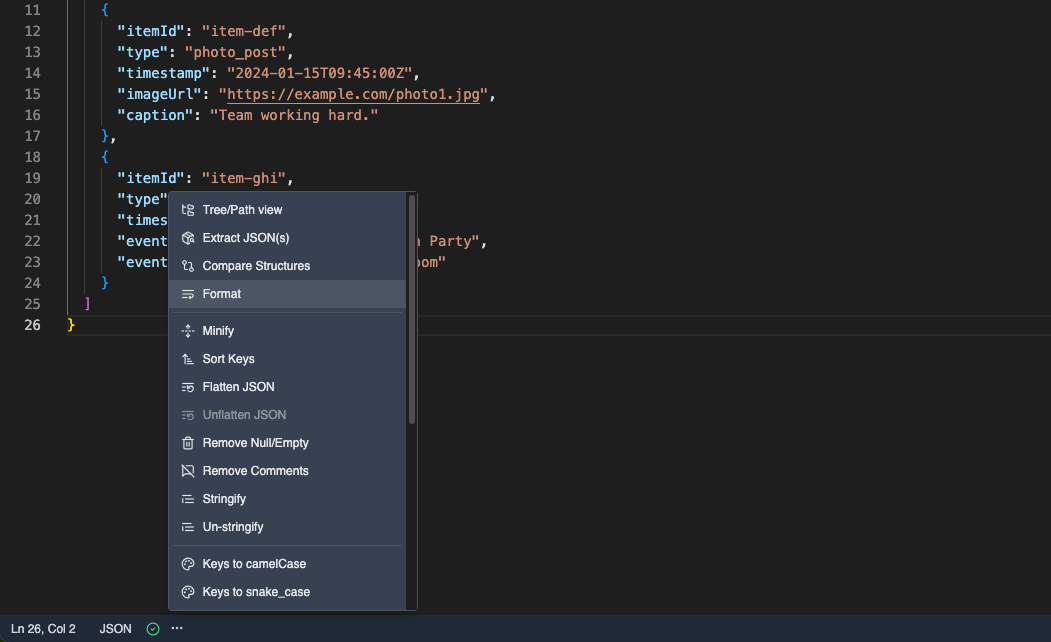This screenshot has width=1051, height=642.
Task: Click the Format lines icon
Action: tap(188, 294)
